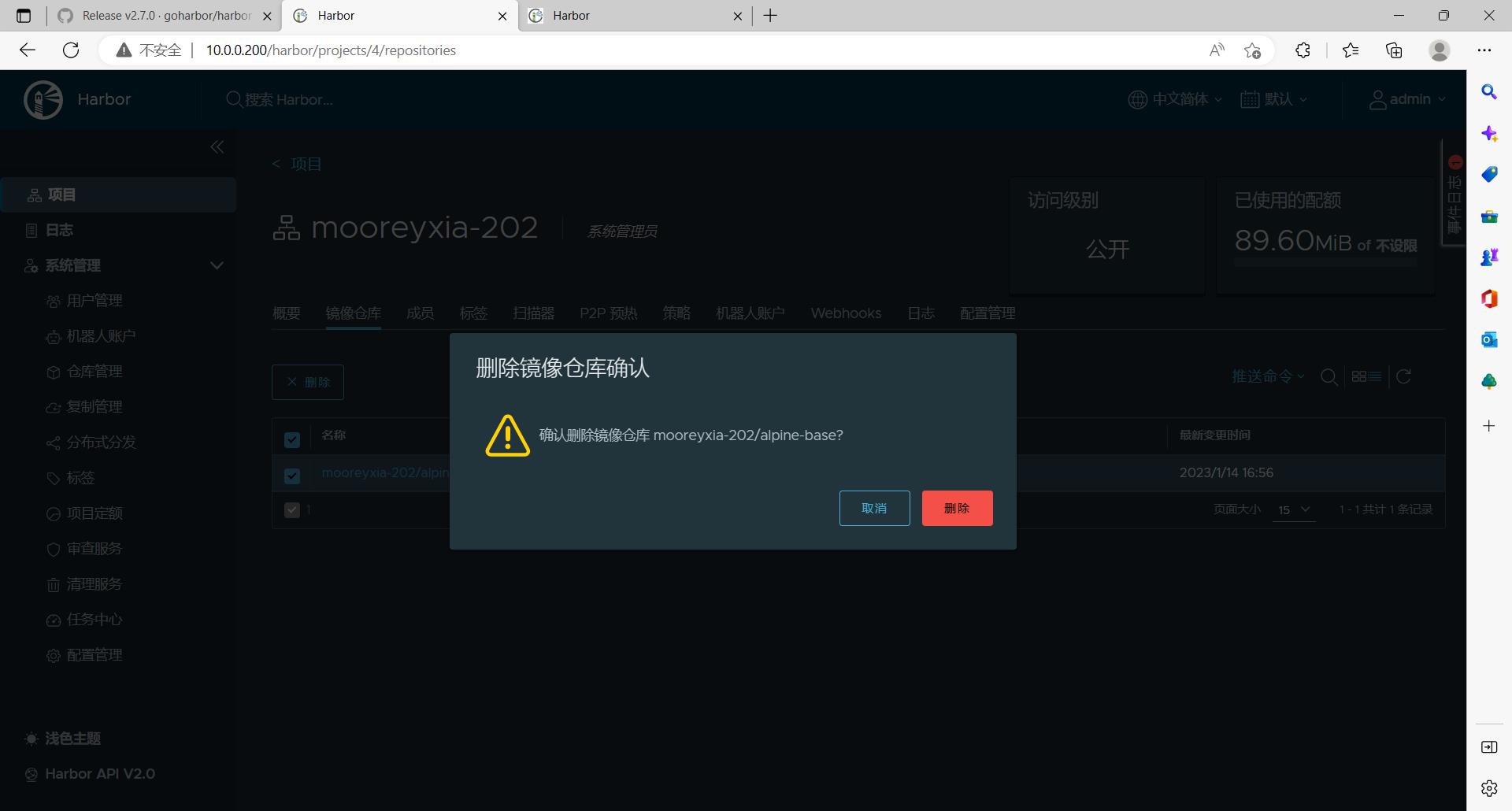Collapse the 系统管理 section chevron
Screen dimensions: 1512x811
[x=217, y=265]
